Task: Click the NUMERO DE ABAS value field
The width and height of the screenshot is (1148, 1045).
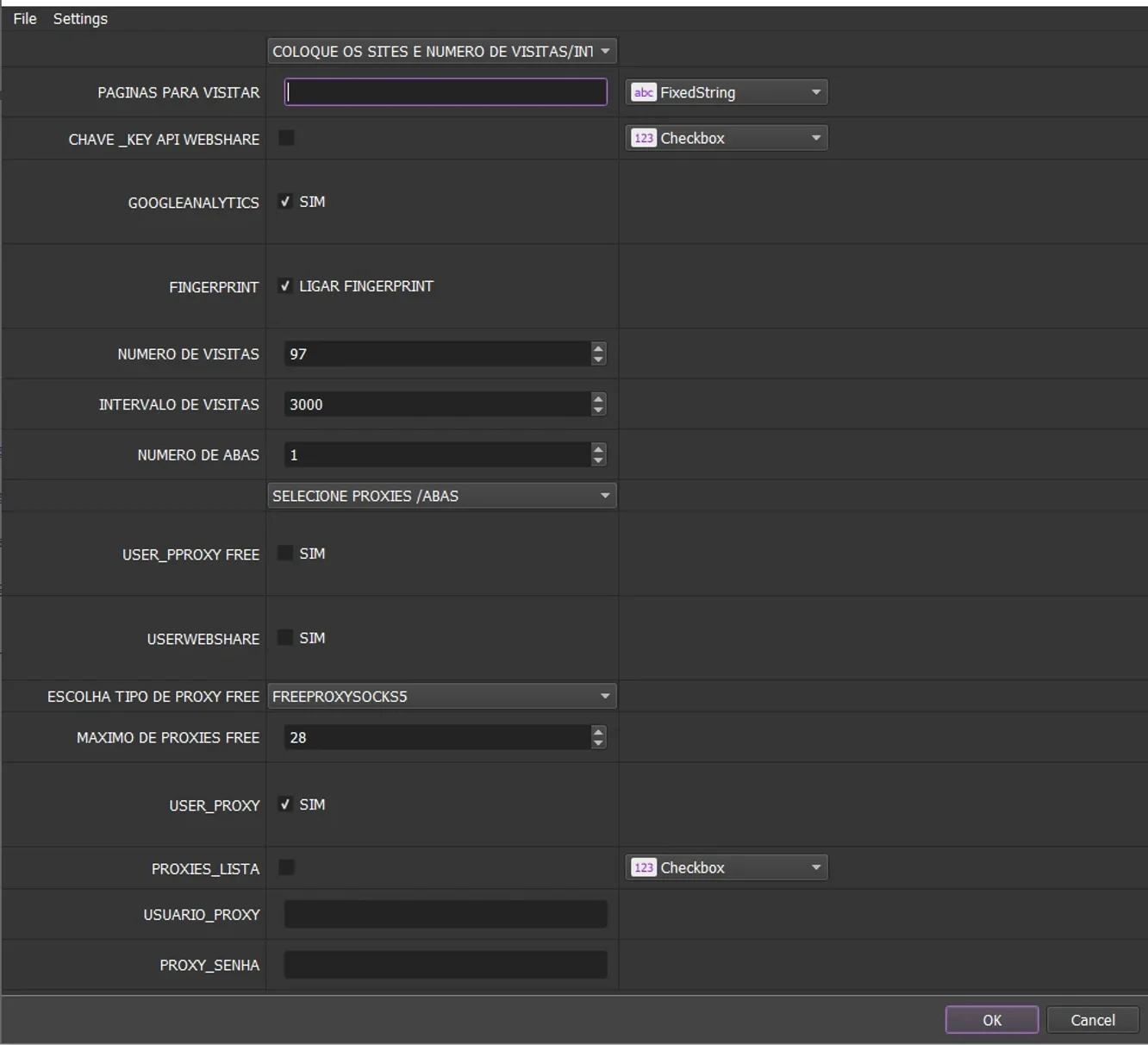Action: tap(438, 455)
